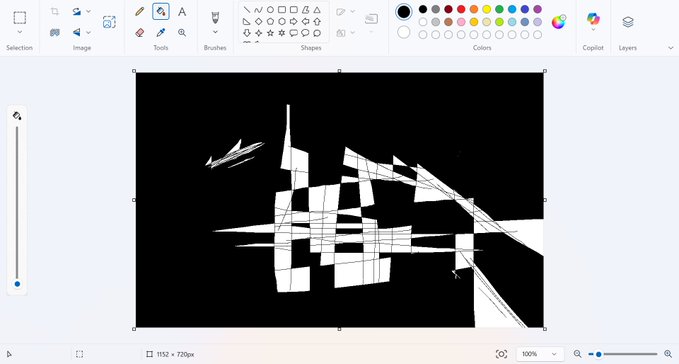Screen dimensions: 679x364
Task: Click the line Size icon
Action: pyautogui.click(x=371, y=18)
